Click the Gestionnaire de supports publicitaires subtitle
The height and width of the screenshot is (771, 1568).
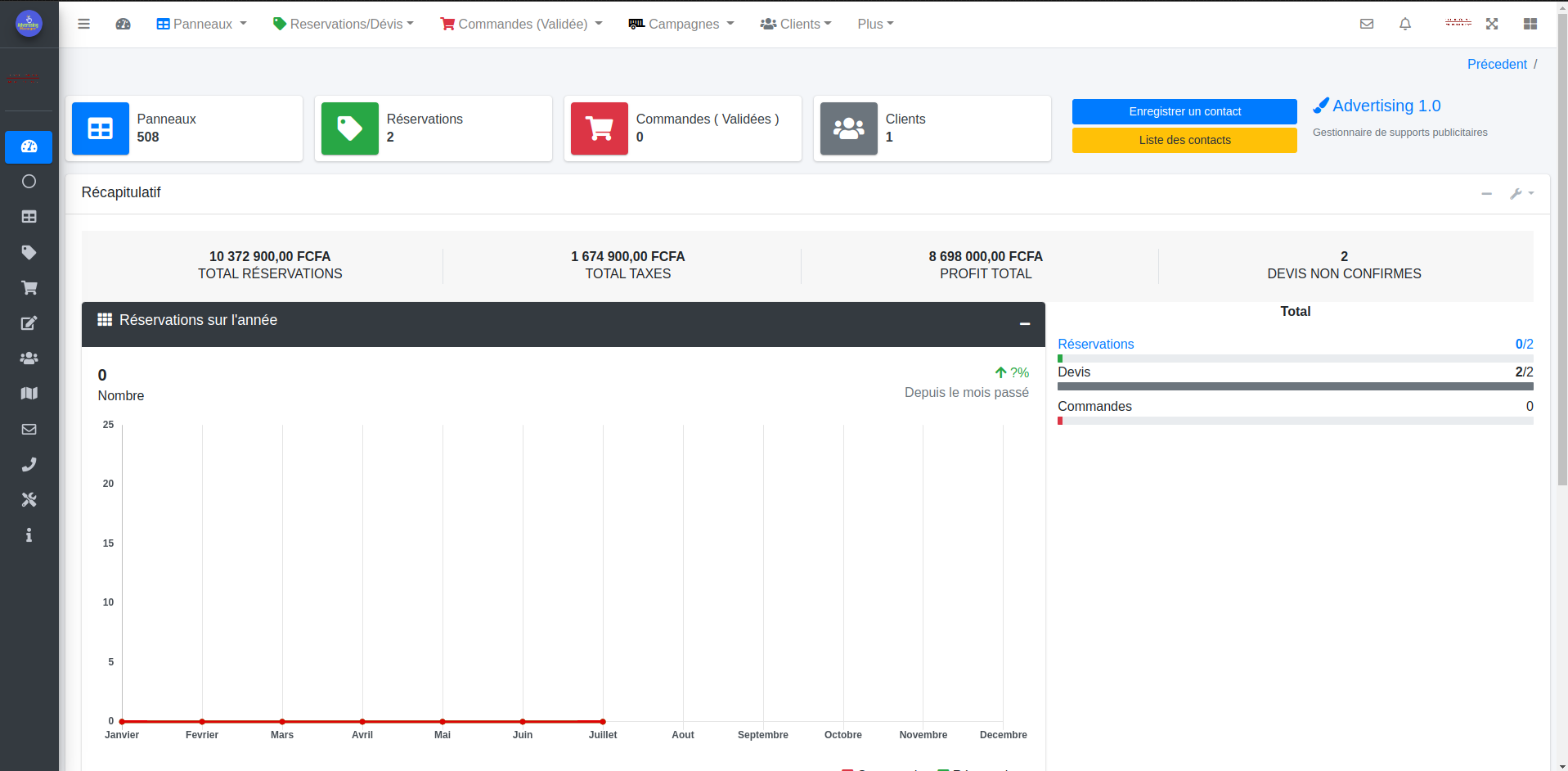pyautogui.click(x=1400, y=133)
